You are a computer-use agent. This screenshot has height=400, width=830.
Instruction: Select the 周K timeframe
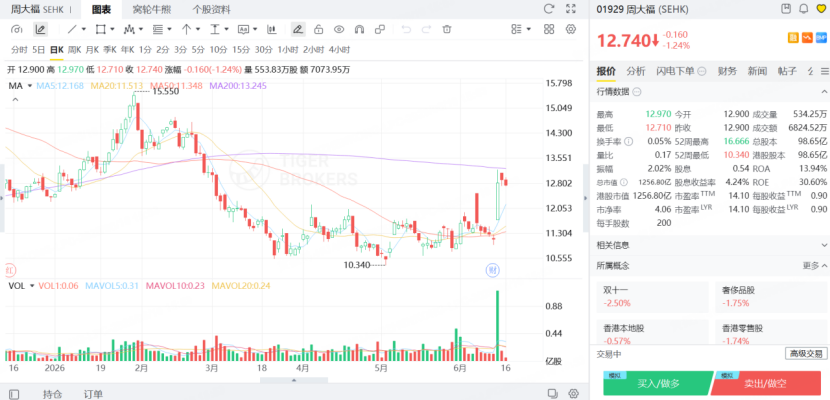pyautogui.click(x=75, y=50)
